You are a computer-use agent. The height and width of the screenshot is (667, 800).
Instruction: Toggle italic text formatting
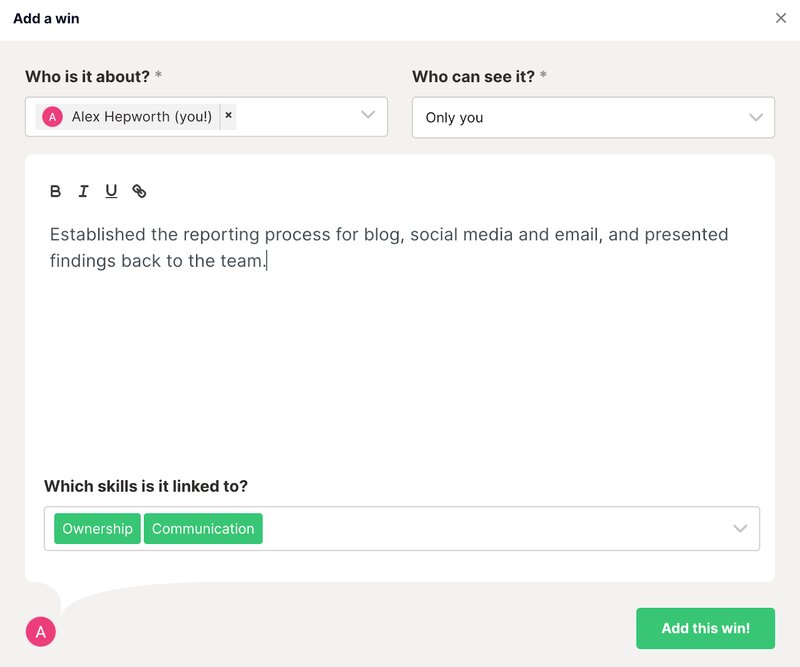(x=83, y=191)
